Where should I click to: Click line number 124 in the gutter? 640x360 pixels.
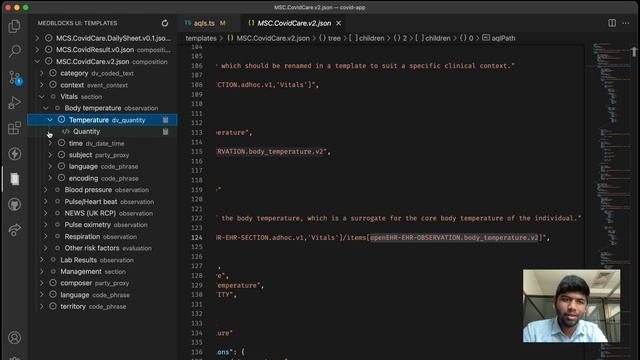click(x=197, y=238)
